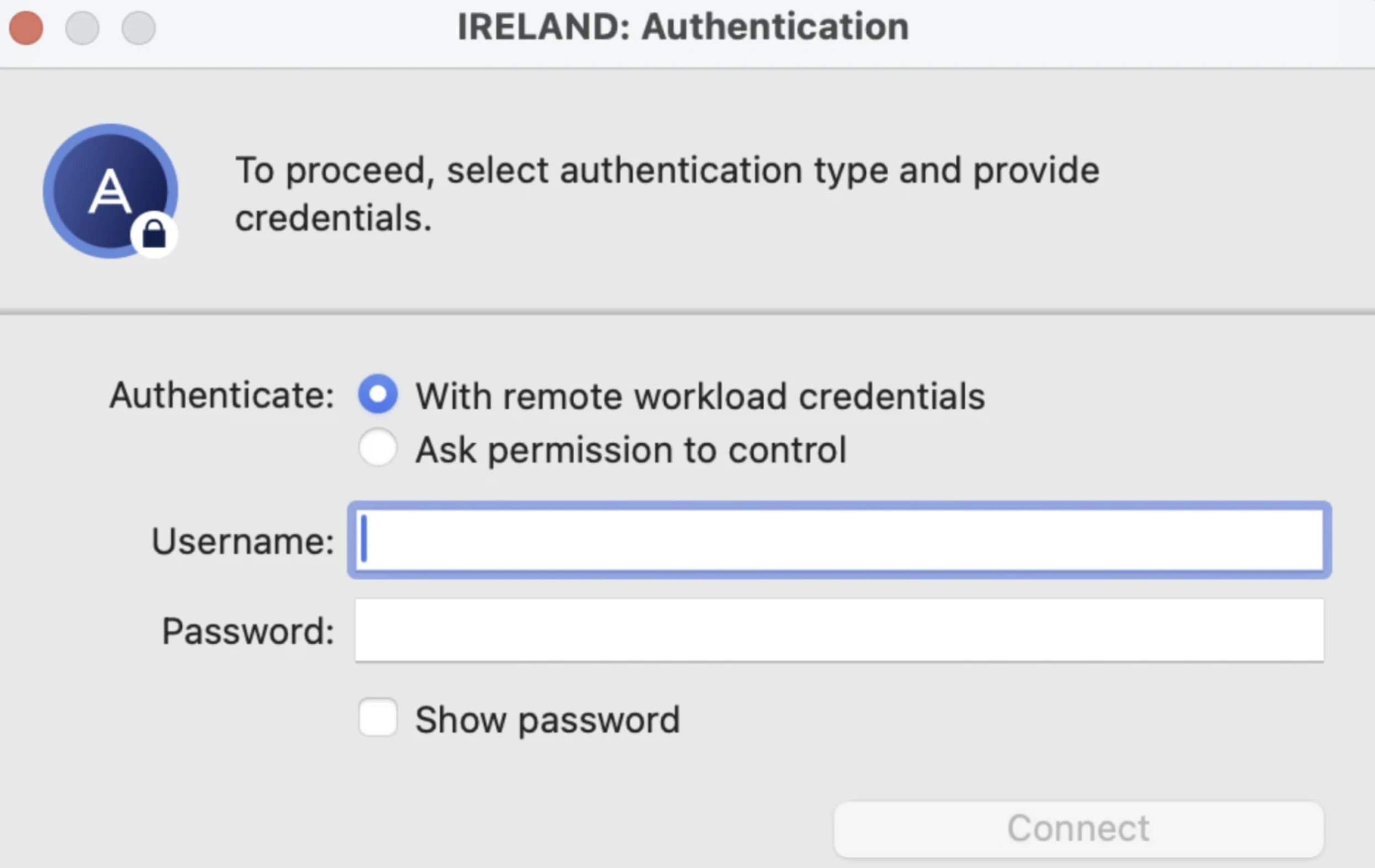Viewport: 1375px width, 868px height.
Task: Click the 'Show password' label text
Action: point(548,720)
